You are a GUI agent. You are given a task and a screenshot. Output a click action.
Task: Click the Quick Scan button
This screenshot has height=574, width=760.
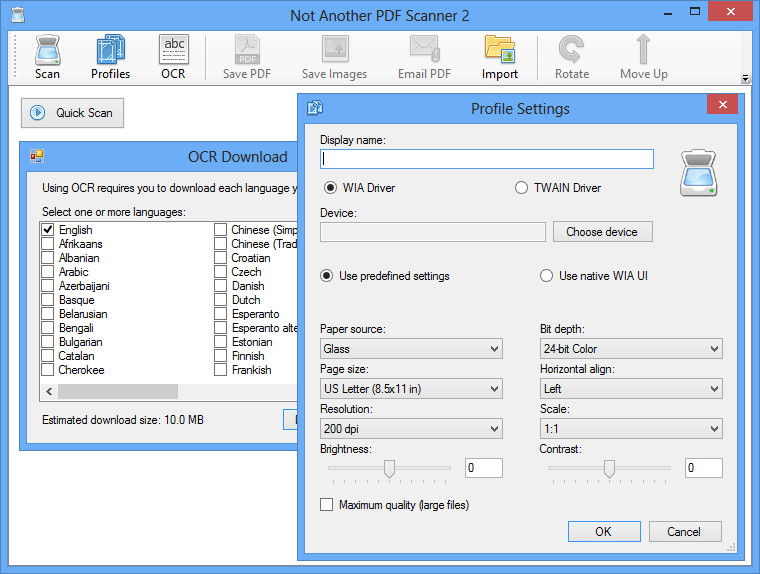coord(71,113)
